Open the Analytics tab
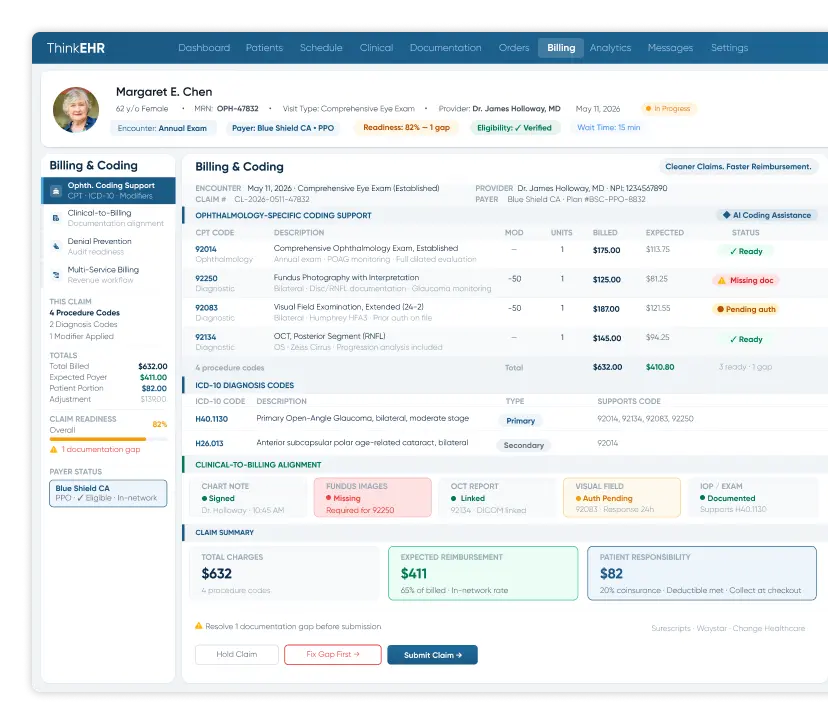828x724 pixels. point(610,48)
